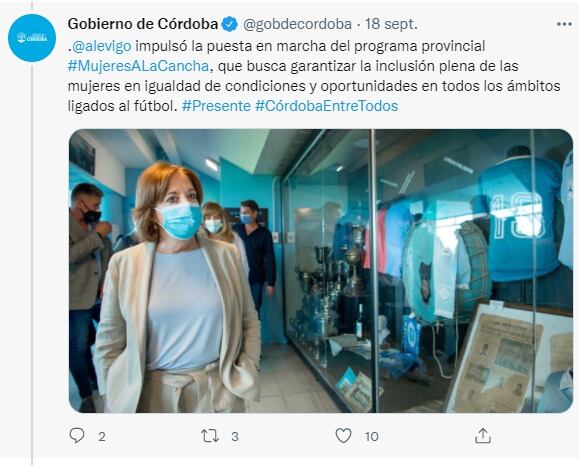Click the retweet count 3
This screenshot has width=579, height=465.
pyautogui.click(x=235, y=437)
